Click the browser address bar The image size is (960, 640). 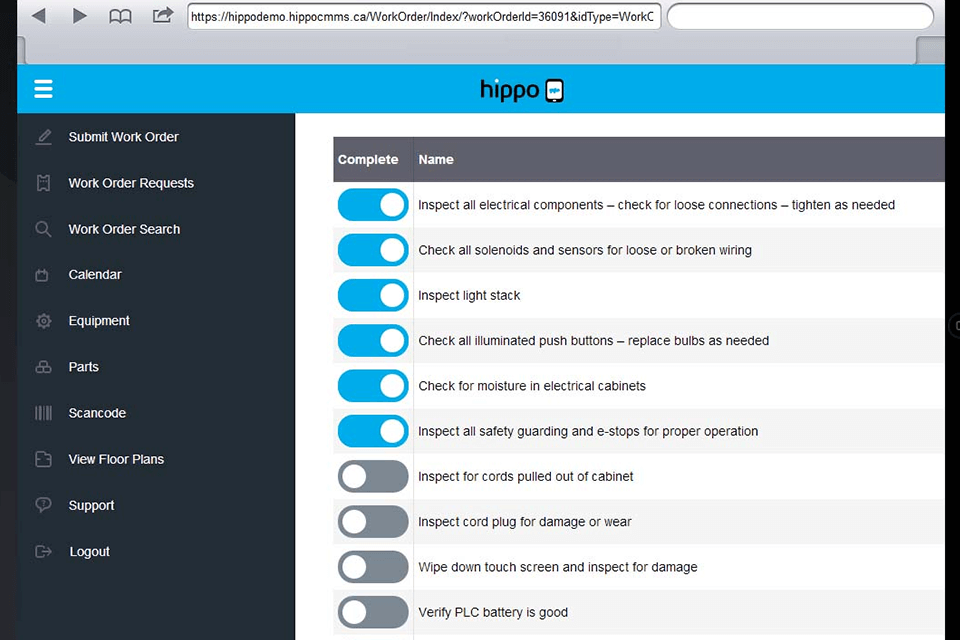(x=420, y=16)
